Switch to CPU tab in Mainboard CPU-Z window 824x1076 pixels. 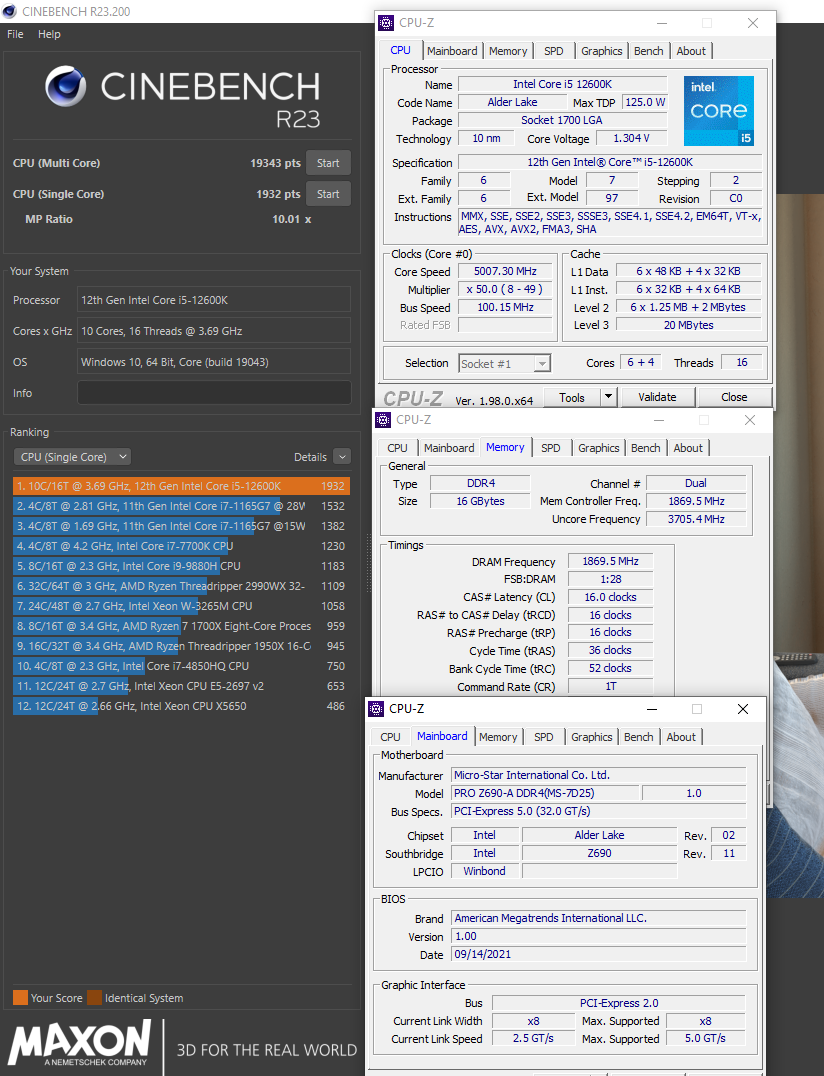coord(390,737)
